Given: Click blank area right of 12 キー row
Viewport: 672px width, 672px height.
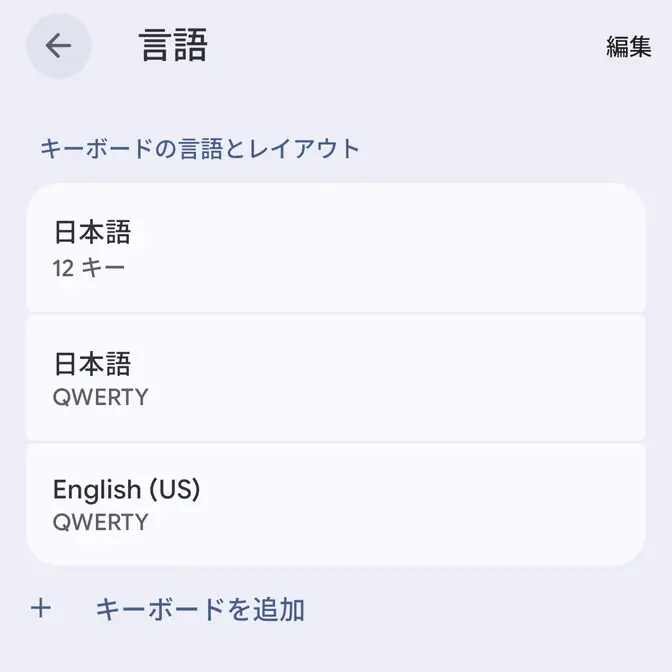Looking at the screenshot, I should [480, 248].
